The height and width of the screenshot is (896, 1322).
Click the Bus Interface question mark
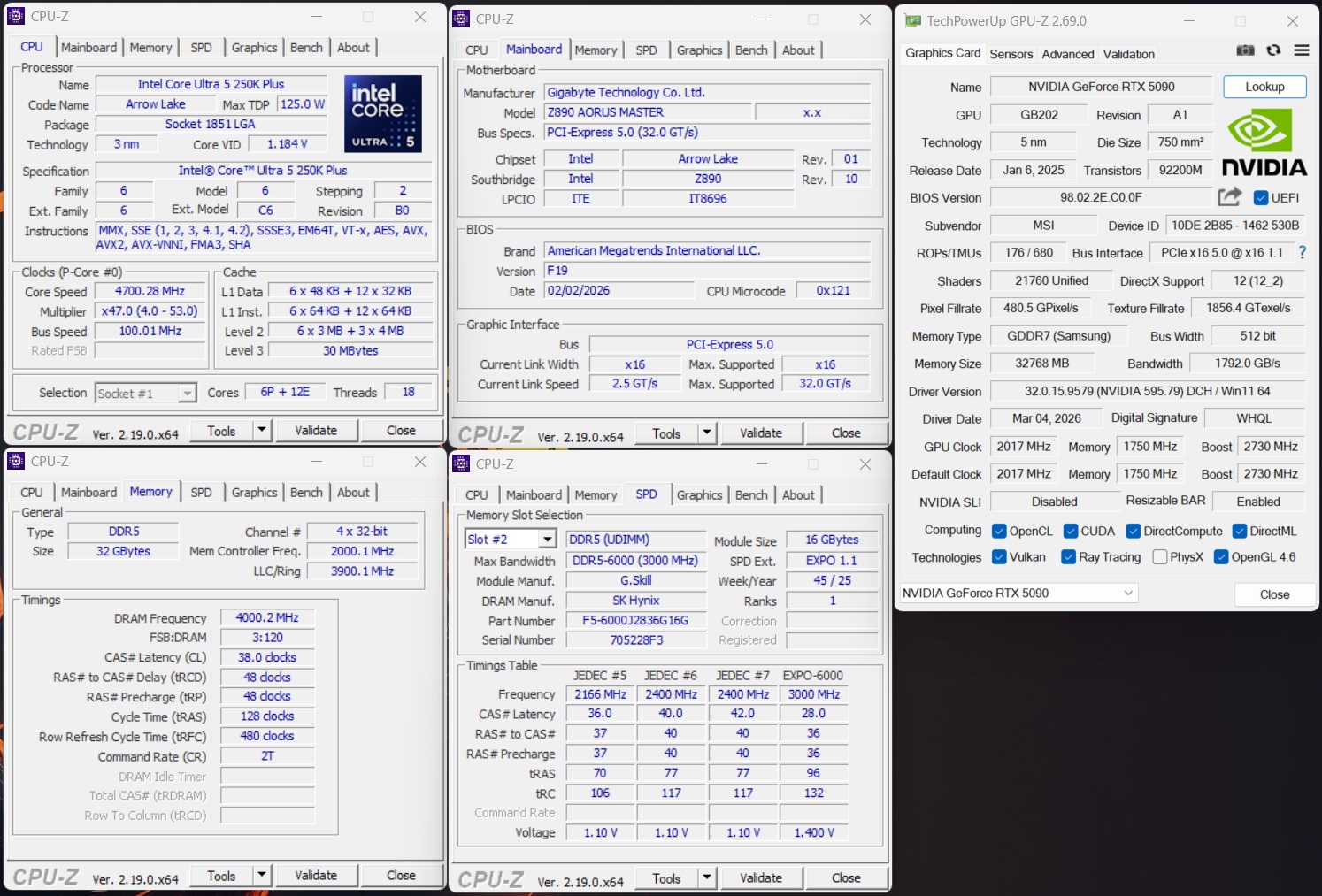click(1302, 253)
